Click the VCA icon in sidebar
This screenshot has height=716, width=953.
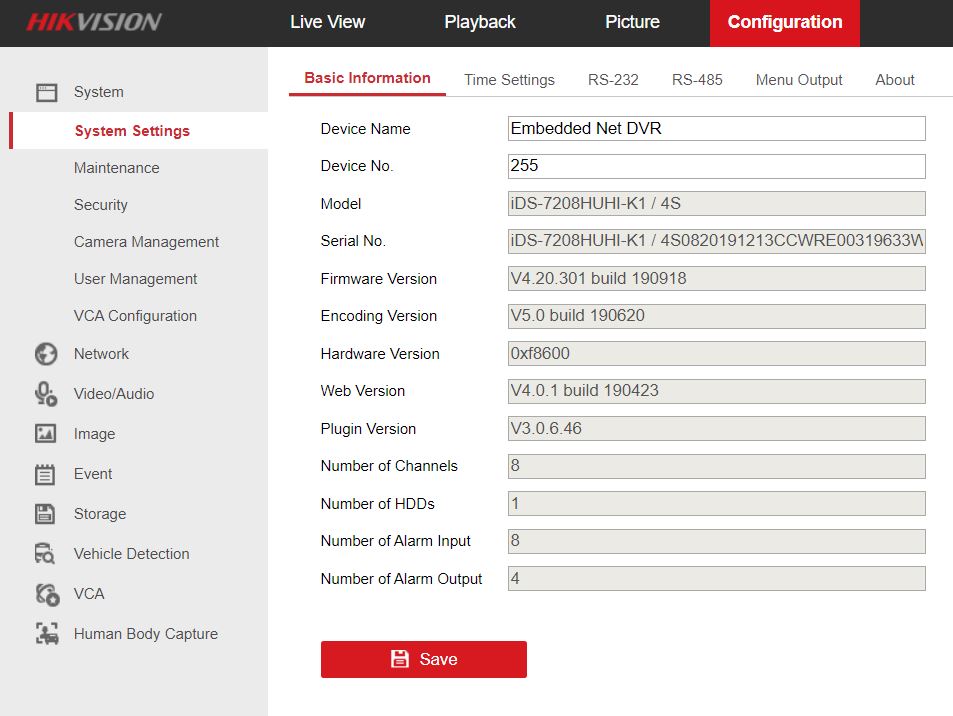pyautogui.click(x=47, y=594)
